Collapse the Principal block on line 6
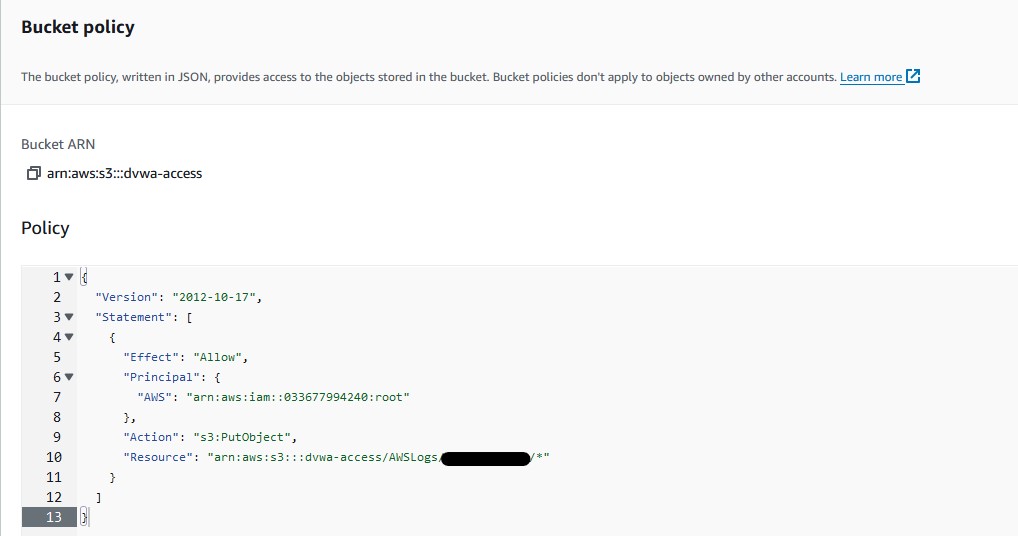The height and width of the screenshot is (536, 1018). pos(69,377)
